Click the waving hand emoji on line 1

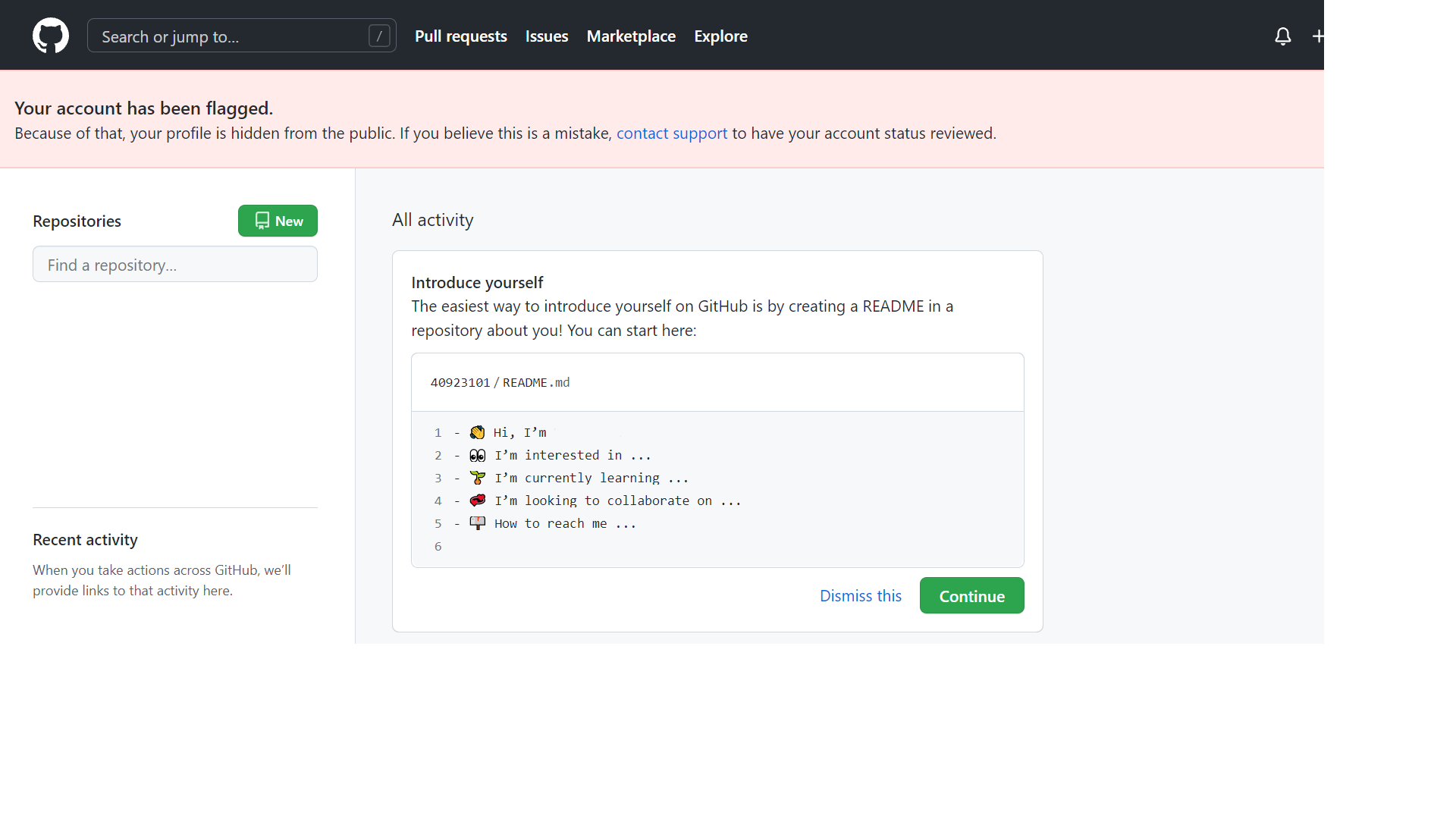[477, 432]
